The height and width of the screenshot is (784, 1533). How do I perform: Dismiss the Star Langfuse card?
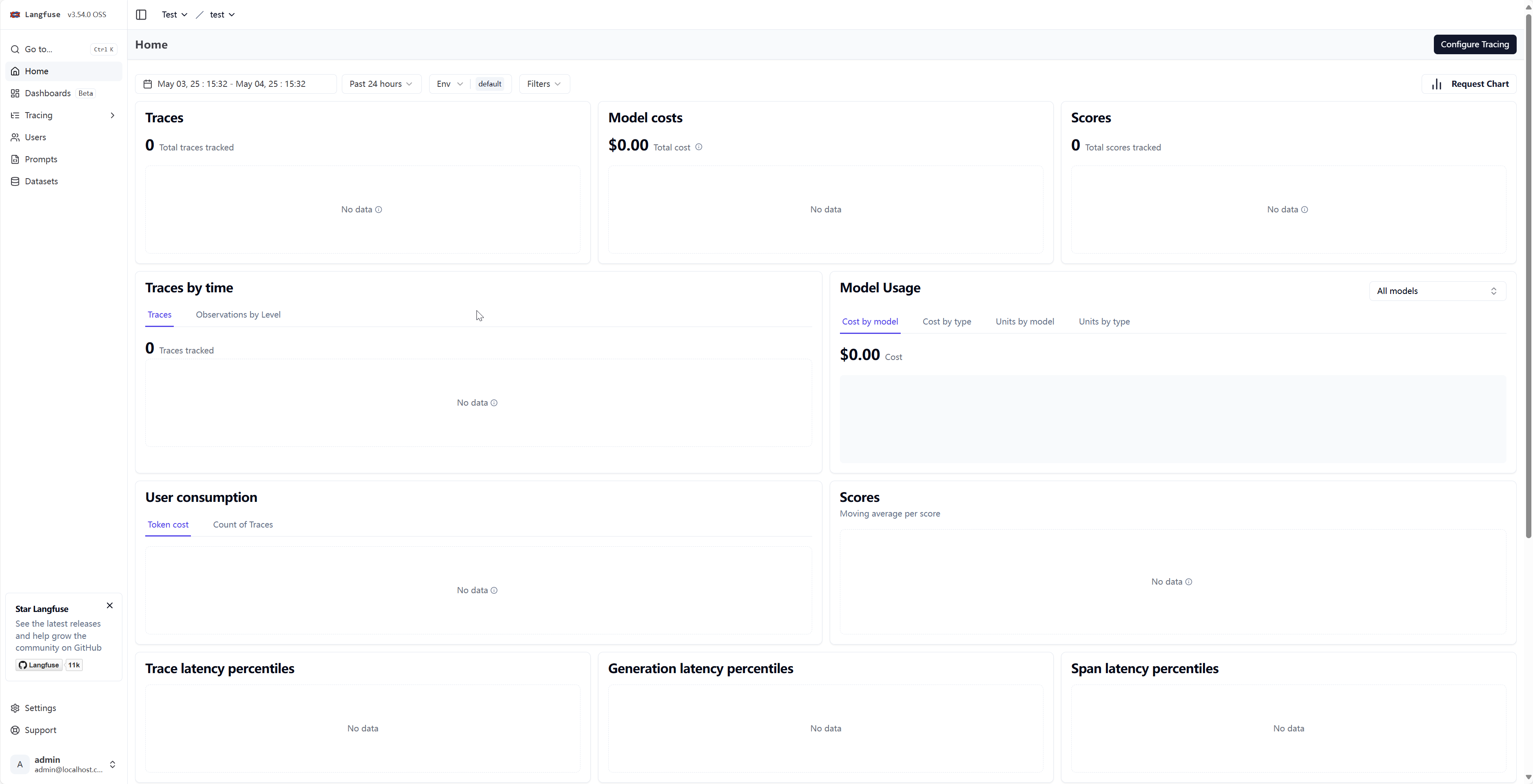coord(109,605)
